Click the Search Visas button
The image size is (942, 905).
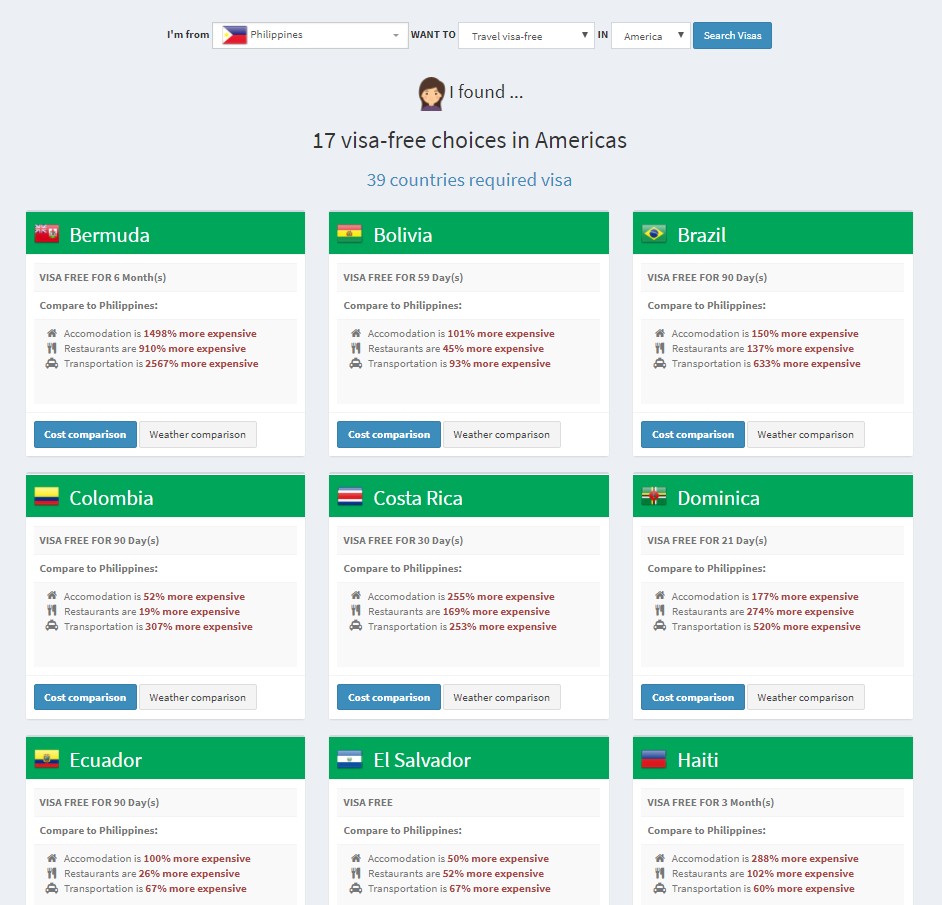732,35
